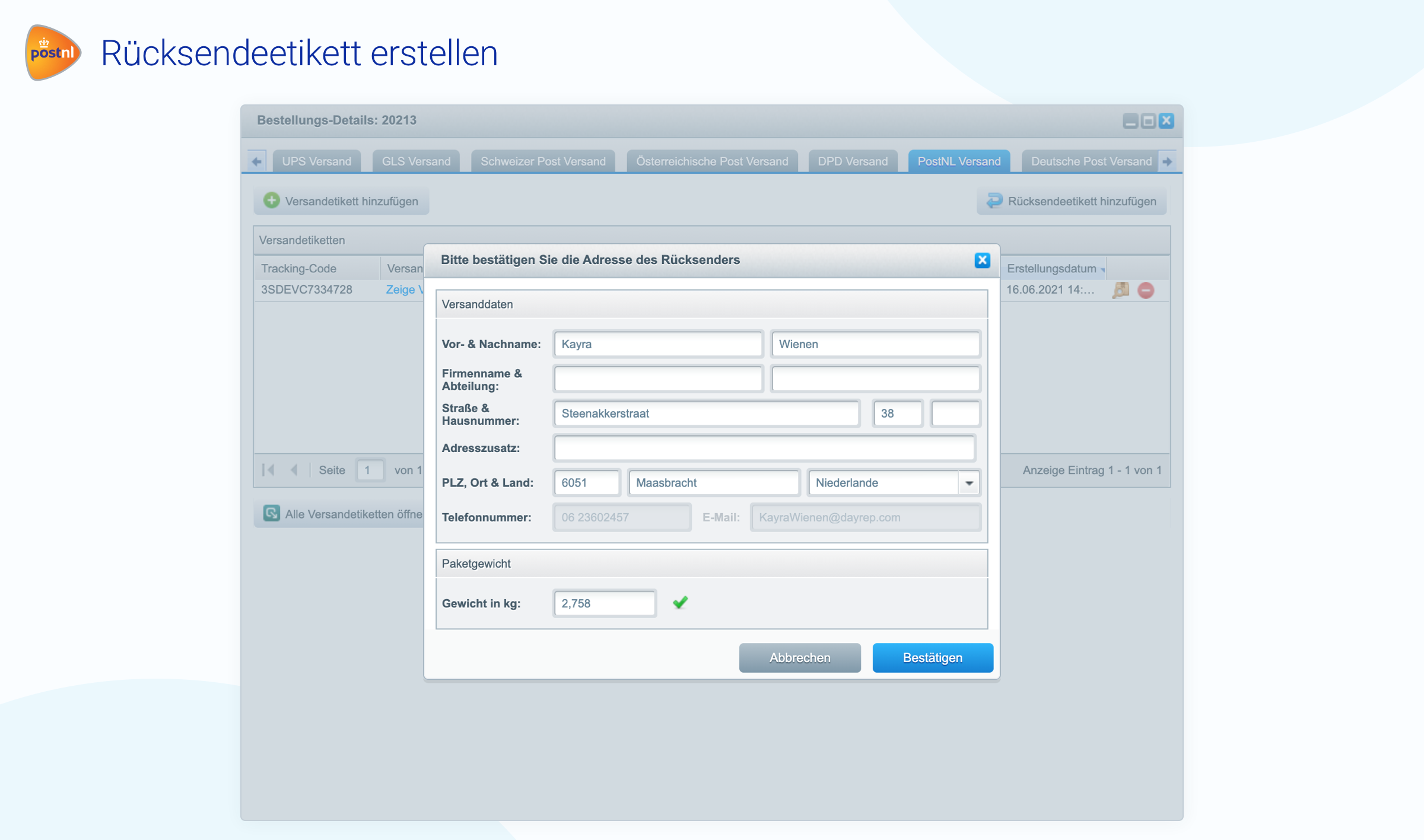Click the PostNL logo
Viewport: 1424px width, 840px height.
53,52
